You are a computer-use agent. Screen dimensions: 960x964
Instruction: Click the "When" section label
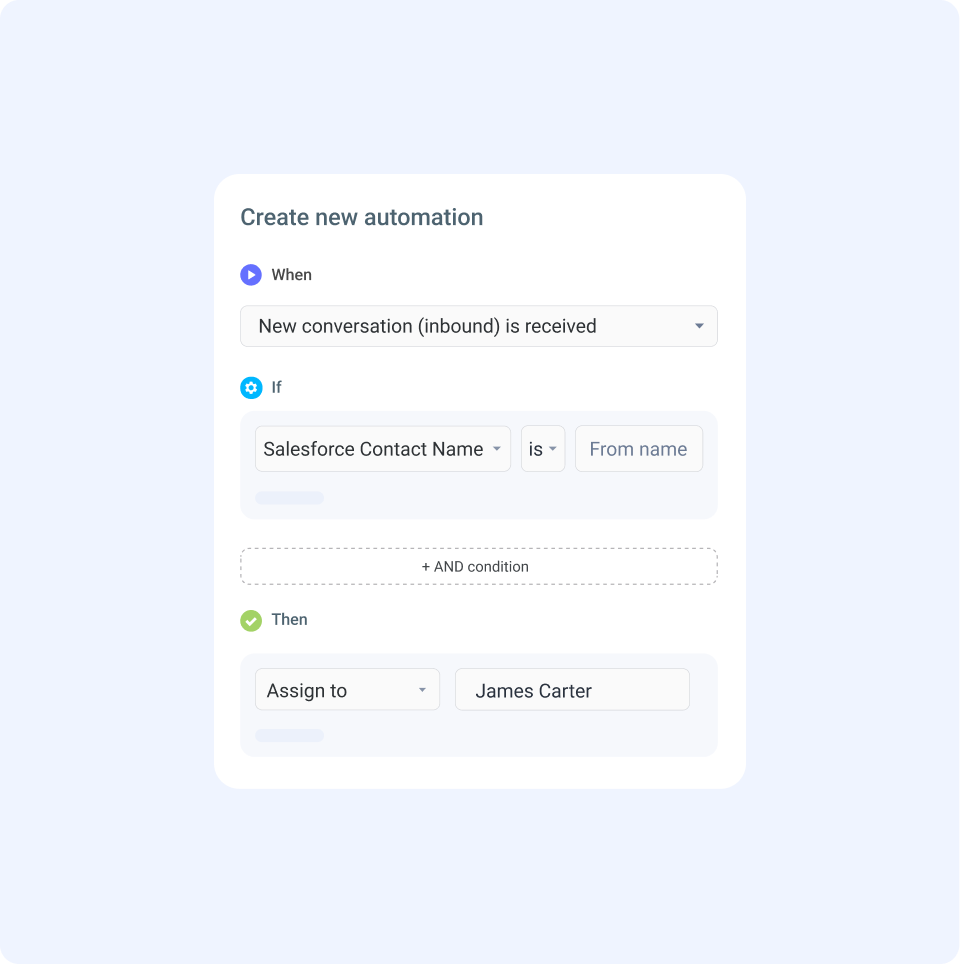click(292, 275)
